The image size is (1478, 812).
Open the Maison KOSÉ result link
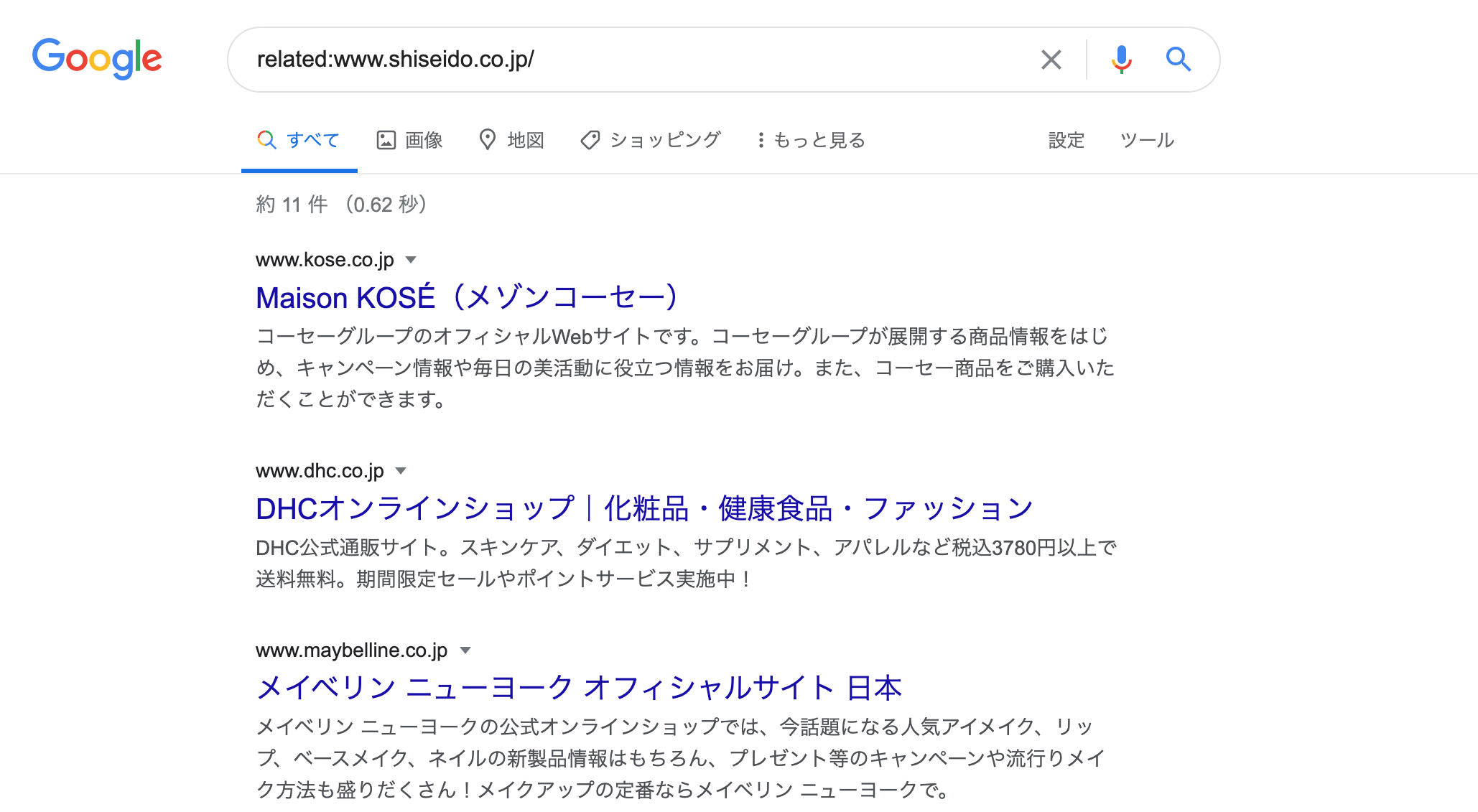[468, 297]
